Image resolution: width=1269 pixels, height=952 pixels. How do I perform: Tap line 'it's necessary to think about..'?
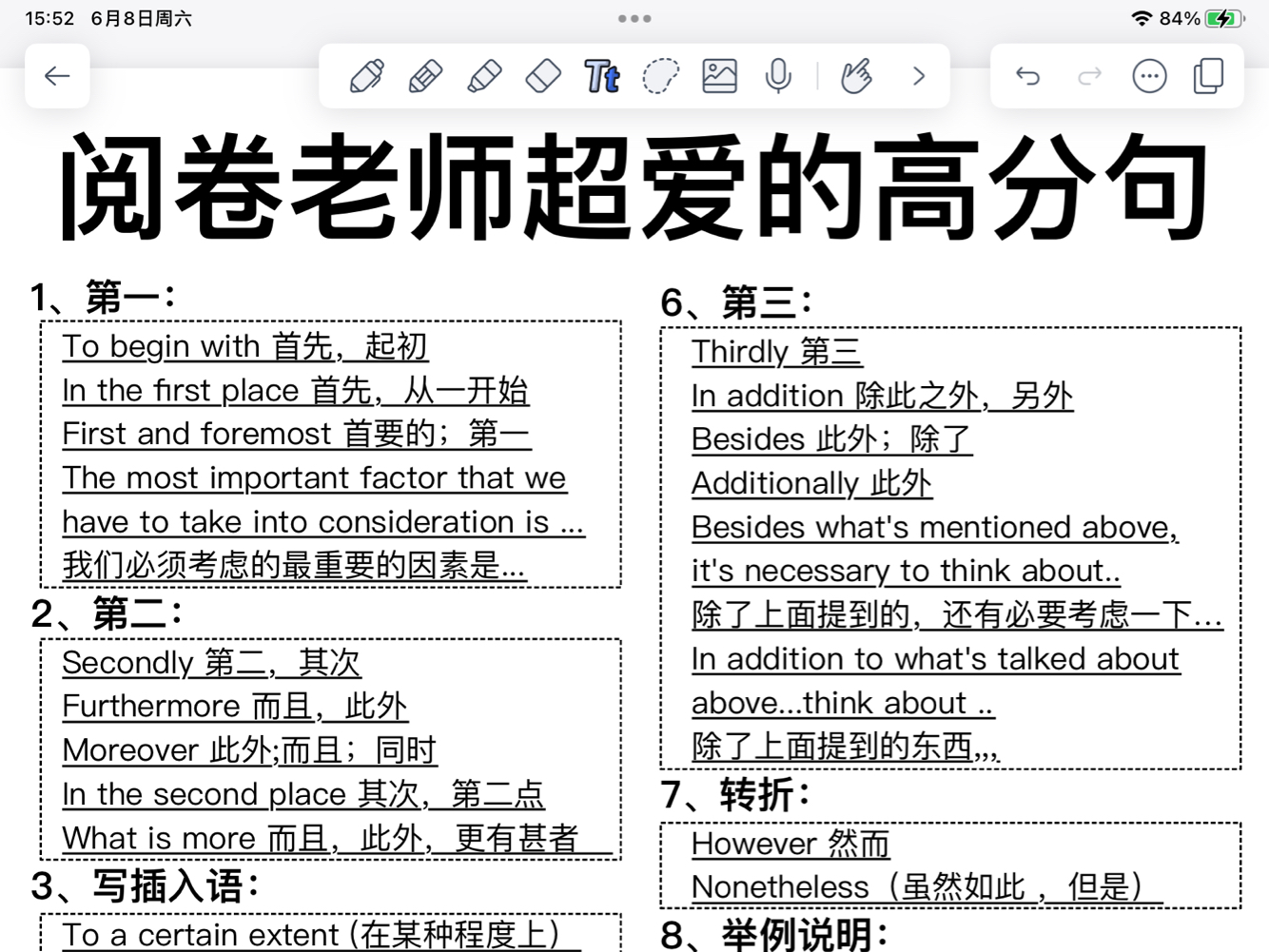coord(906,570)
